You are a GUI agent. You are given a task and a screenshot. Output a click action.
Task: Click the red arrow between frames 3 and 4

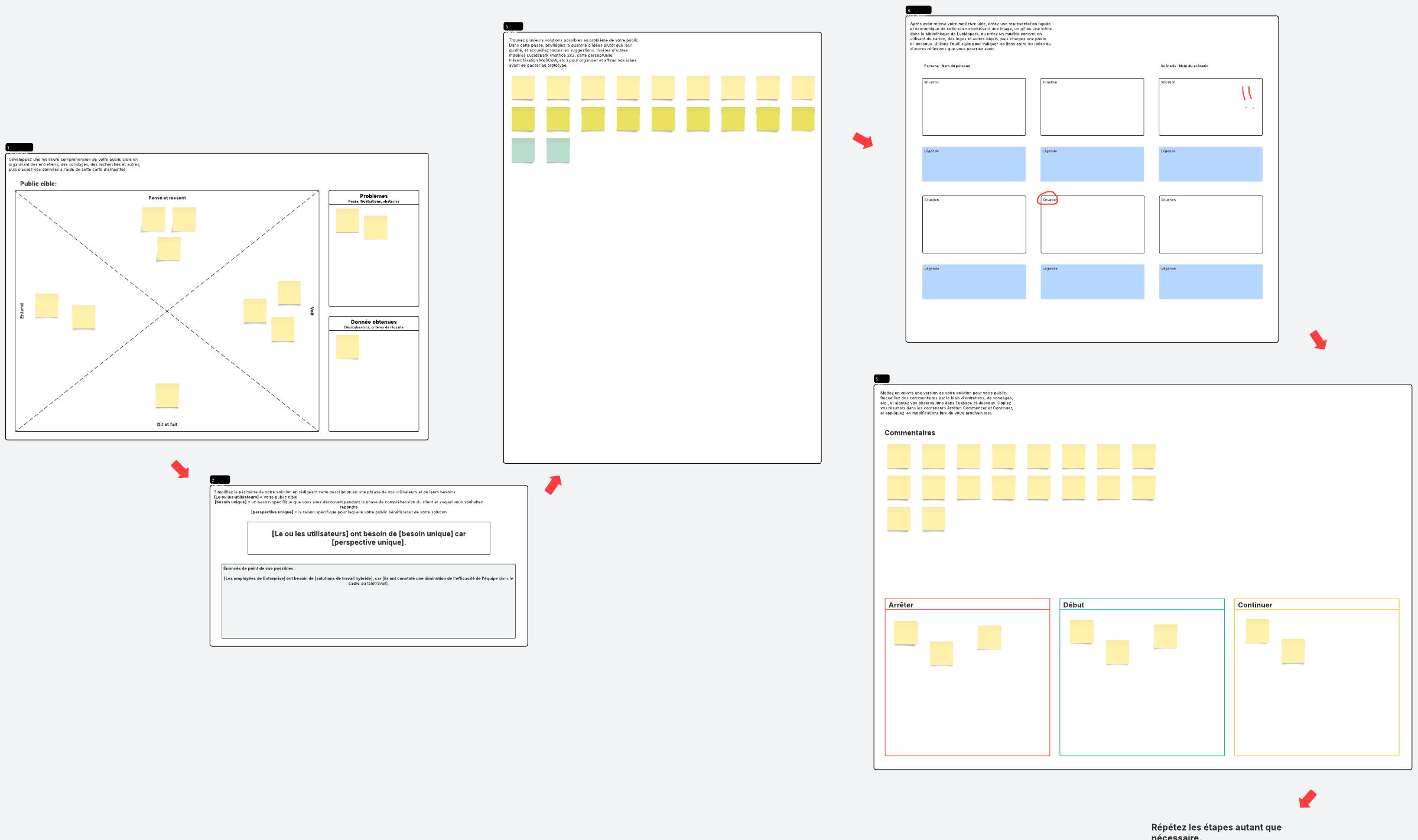[x=863, y=141]
